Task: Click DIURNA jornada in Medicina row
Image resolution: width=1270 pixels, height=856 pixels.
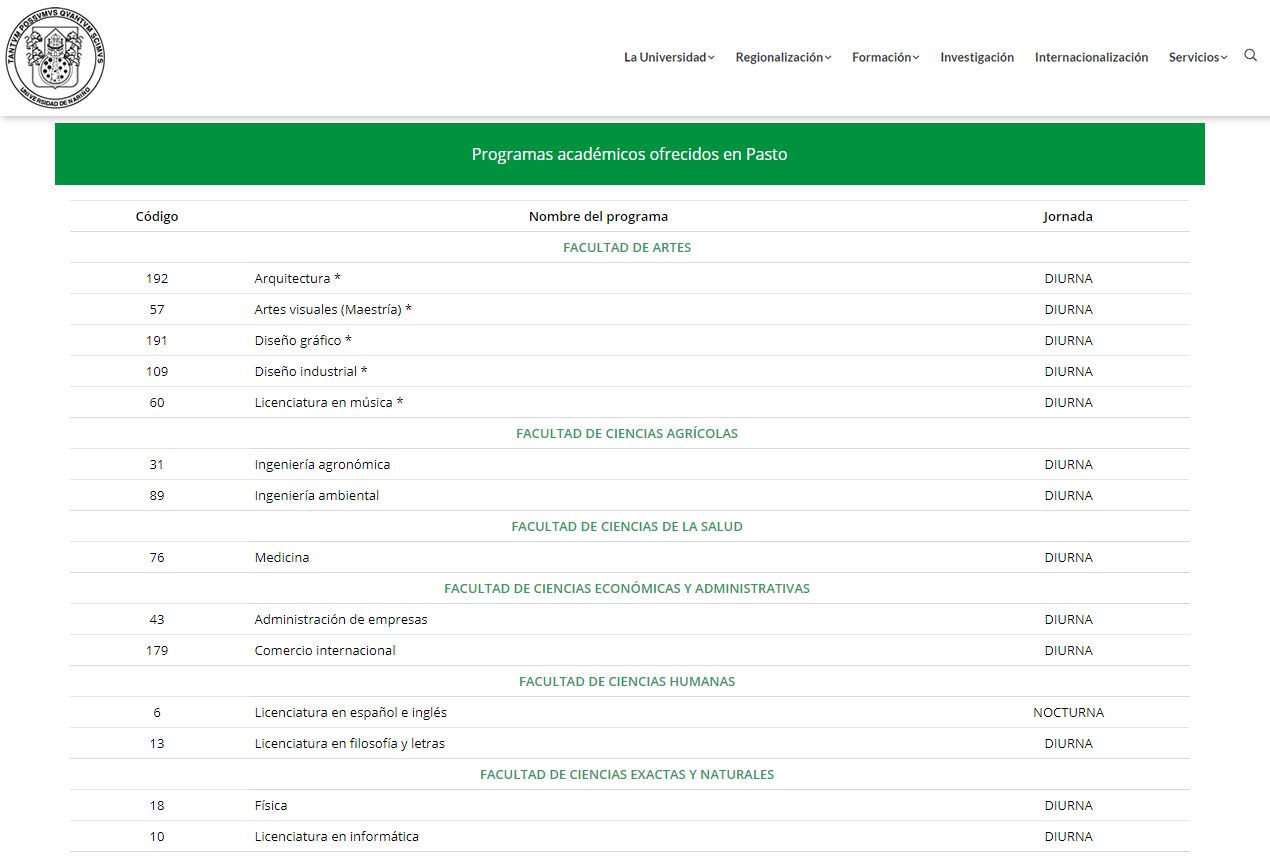Action: click(x=1068, y=557)
